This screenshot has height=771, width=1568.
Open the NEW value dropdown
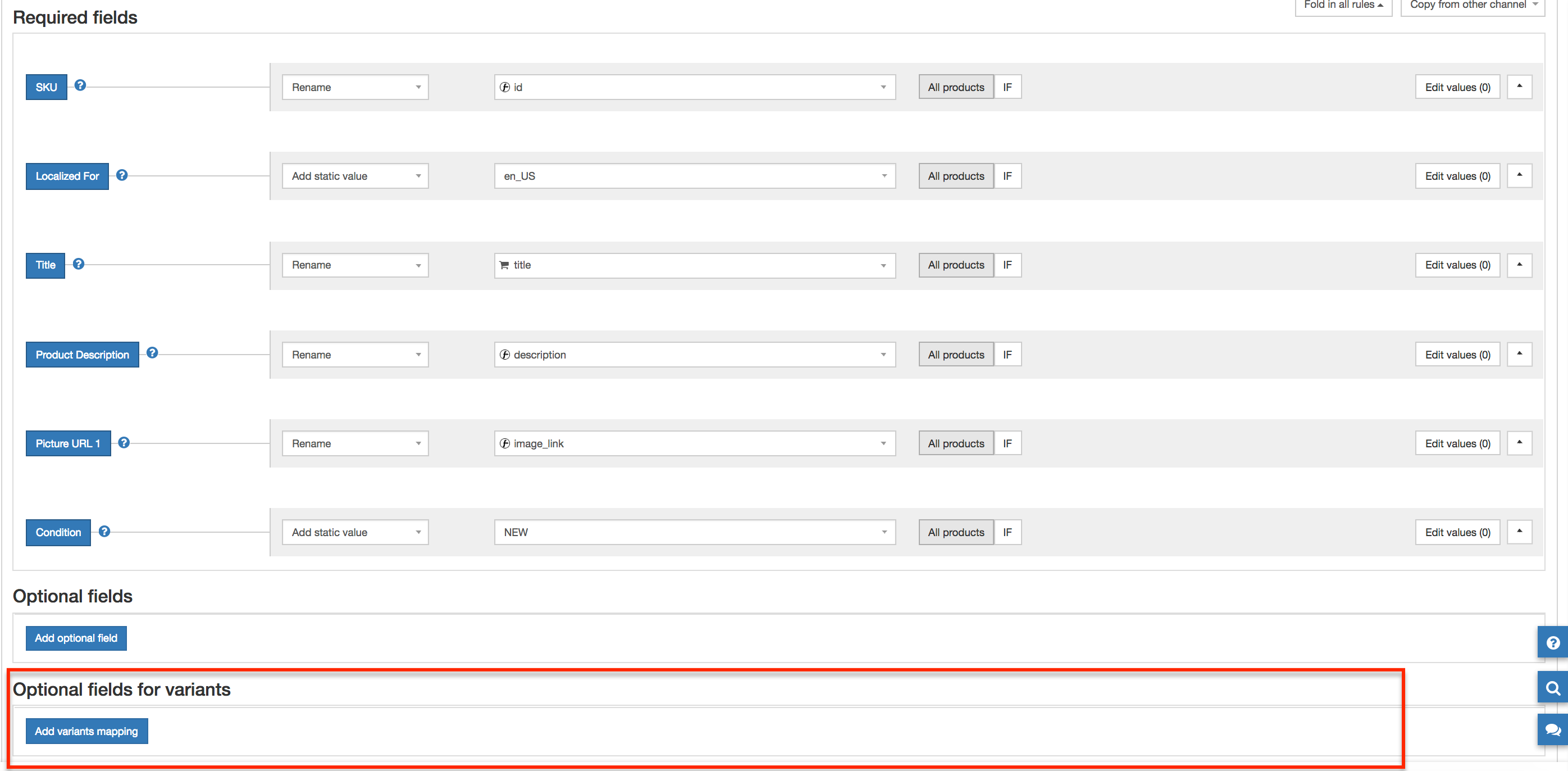(x=695, y=532)
